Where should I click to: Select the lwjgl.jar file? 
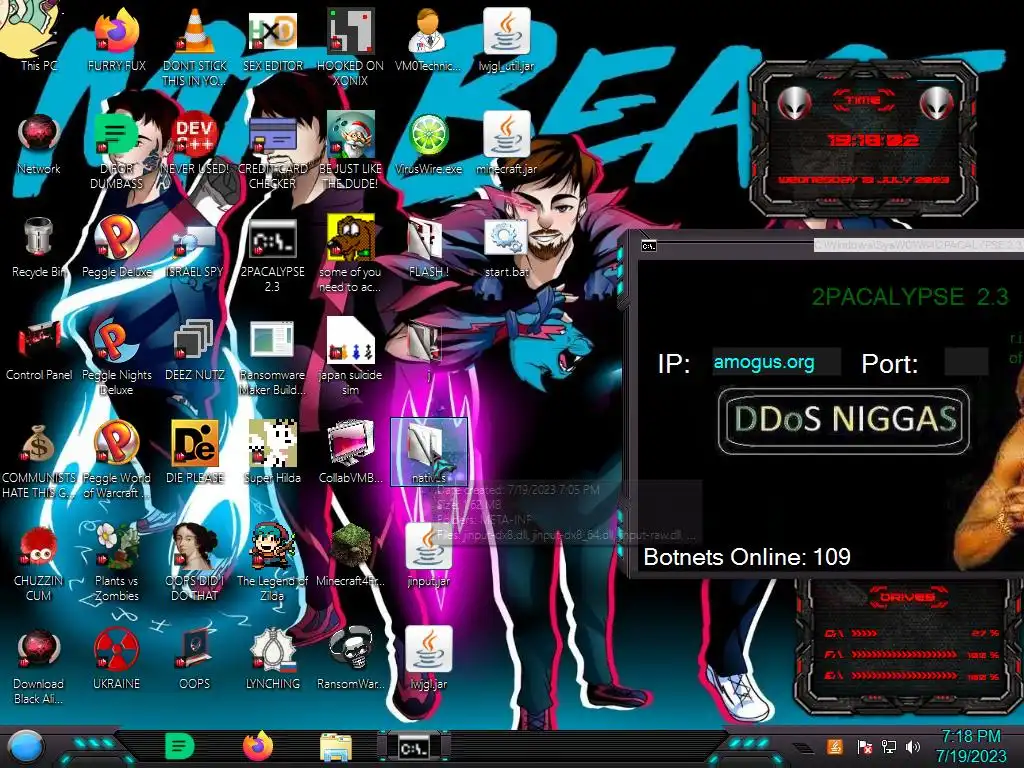click(x=428, y=658)
